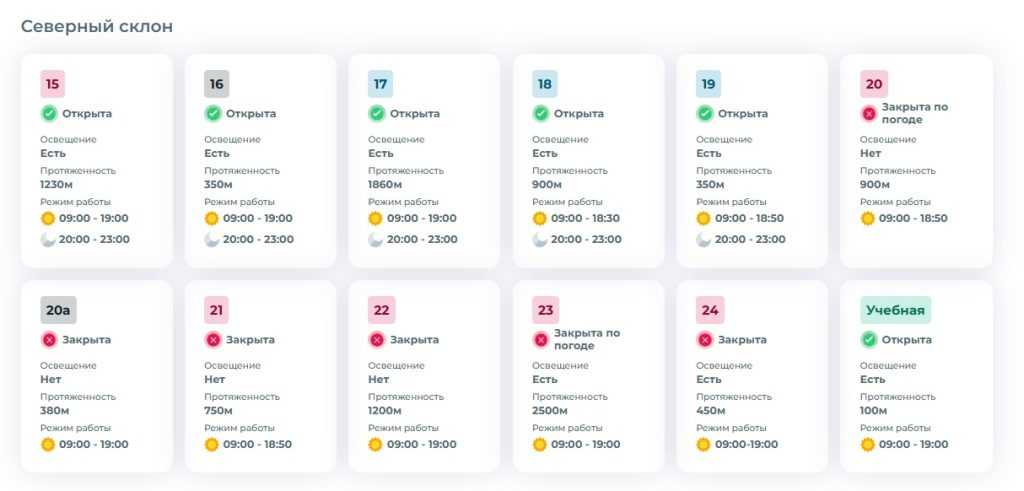Select the blue slope 18 number badge

pyautogui.click(x=544, y=84)
